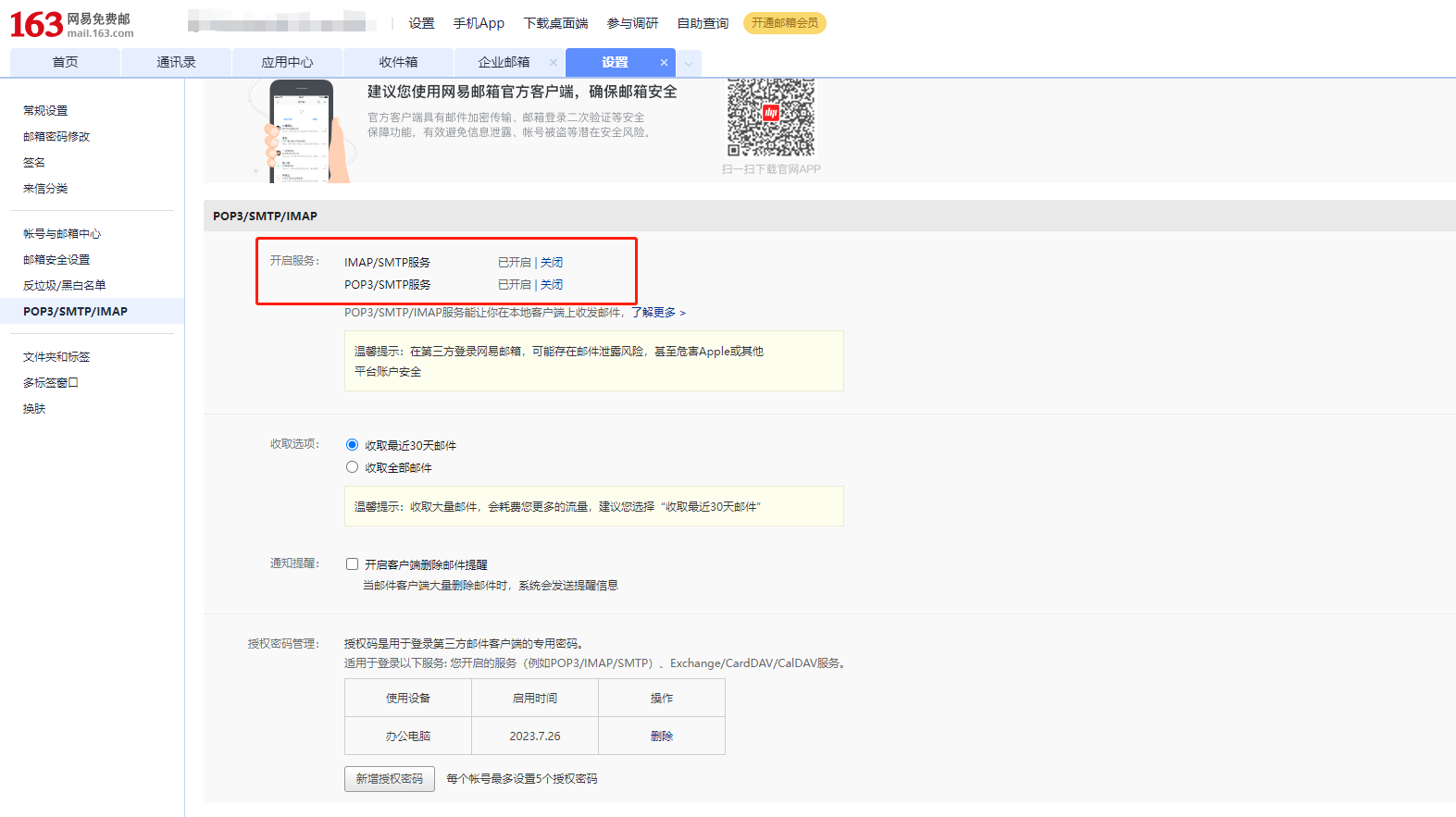Enable 开启客户端删除邮件提醒 checkbox
1456x817 pixels.
coord(352,564)
